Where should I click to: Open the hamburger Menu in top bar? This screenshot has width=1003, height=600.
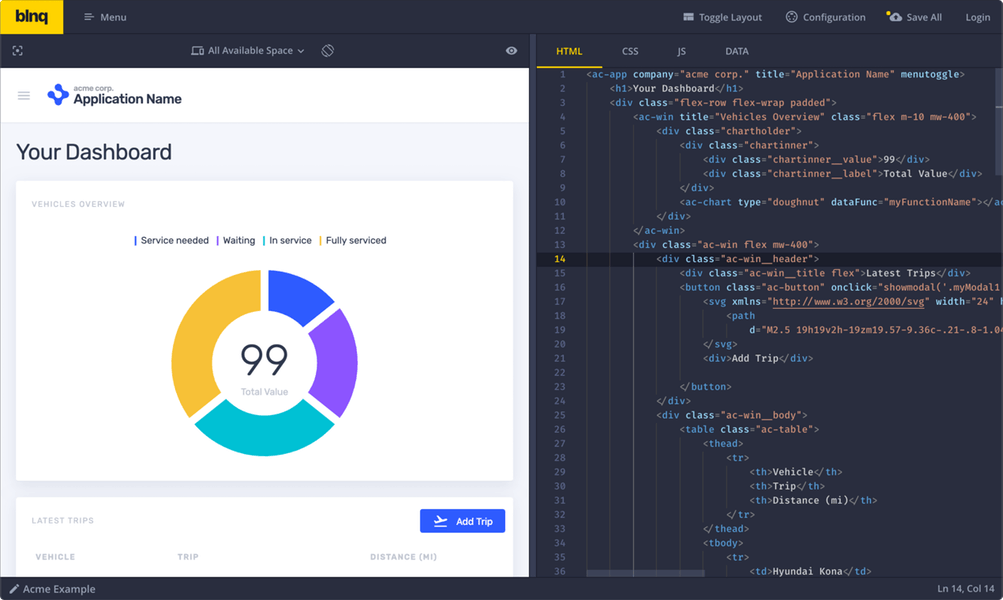pyautogui.click(x=105, y=17)
